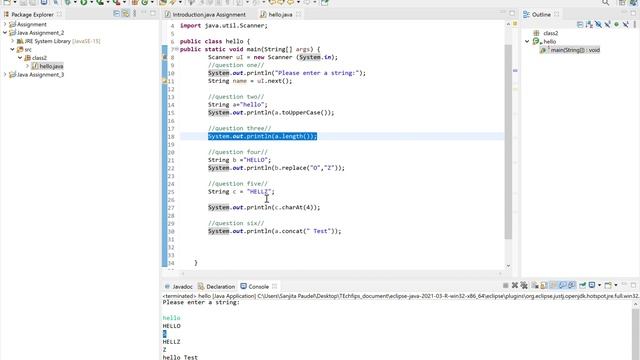640x360 pixels.
Task: Minimize the Package Explorer panel
Action: point(144,13)
